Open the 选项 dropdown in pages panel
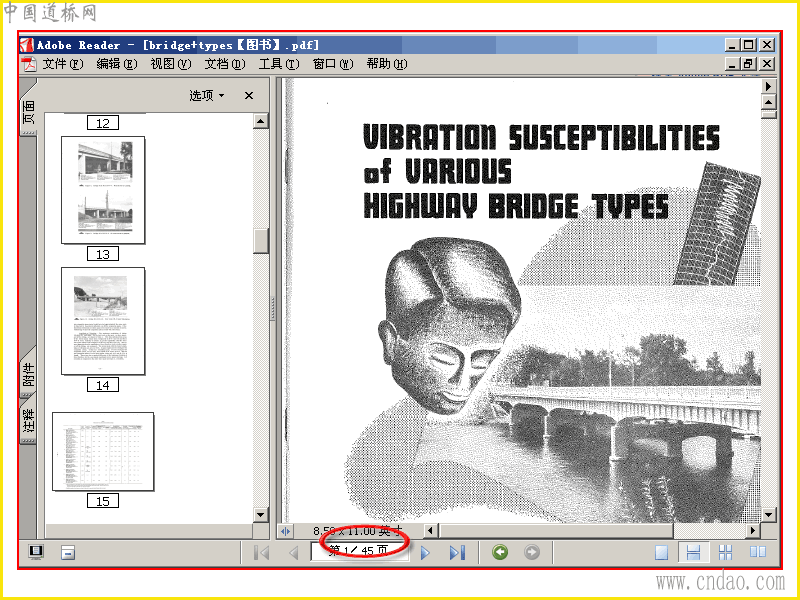The image size is (800, 600). click(x=207, y=95)
